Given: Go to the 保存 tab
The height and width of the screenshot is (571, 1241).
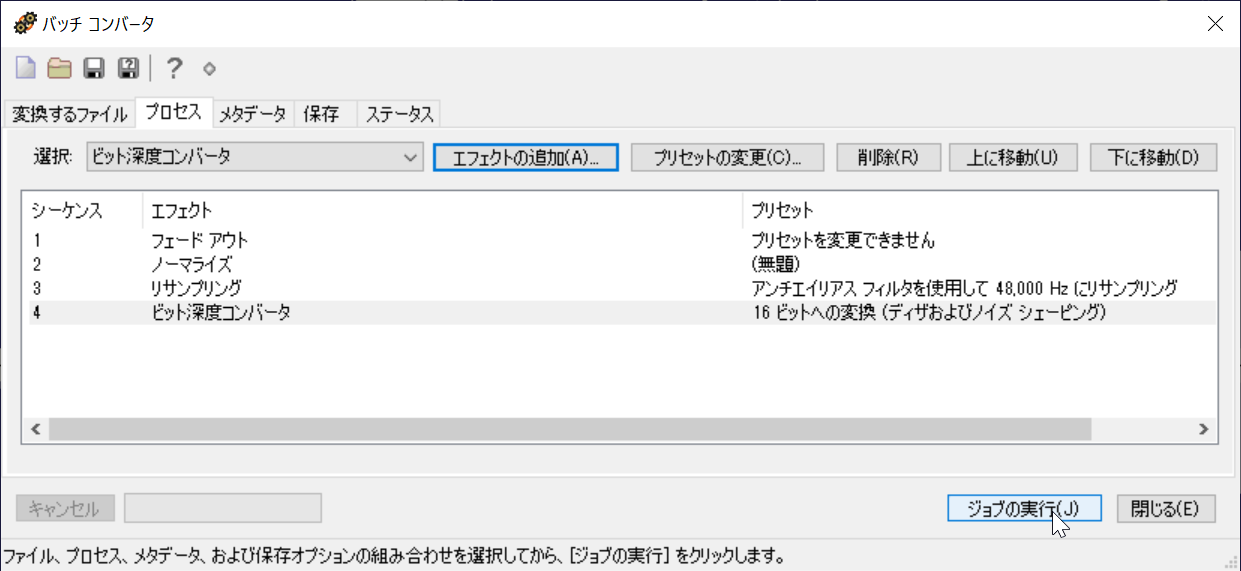Looking at the screenshot, I should pyautogui.click(x=321, y=114).
